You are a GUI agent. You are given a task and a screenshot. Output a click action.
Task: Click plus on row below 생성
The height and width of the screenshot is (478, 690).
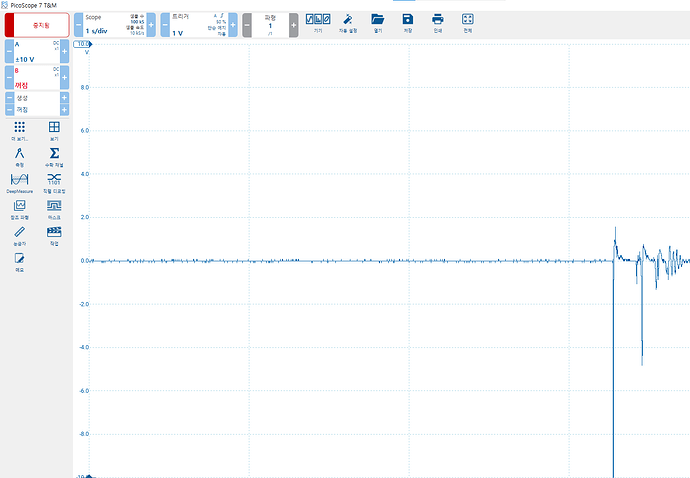pos(64,110)
